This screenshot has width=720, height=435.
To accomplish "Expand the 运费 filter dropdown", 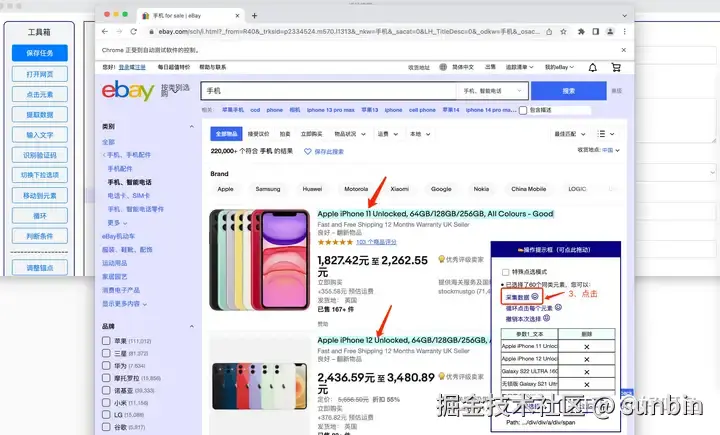I will (388, 134).
